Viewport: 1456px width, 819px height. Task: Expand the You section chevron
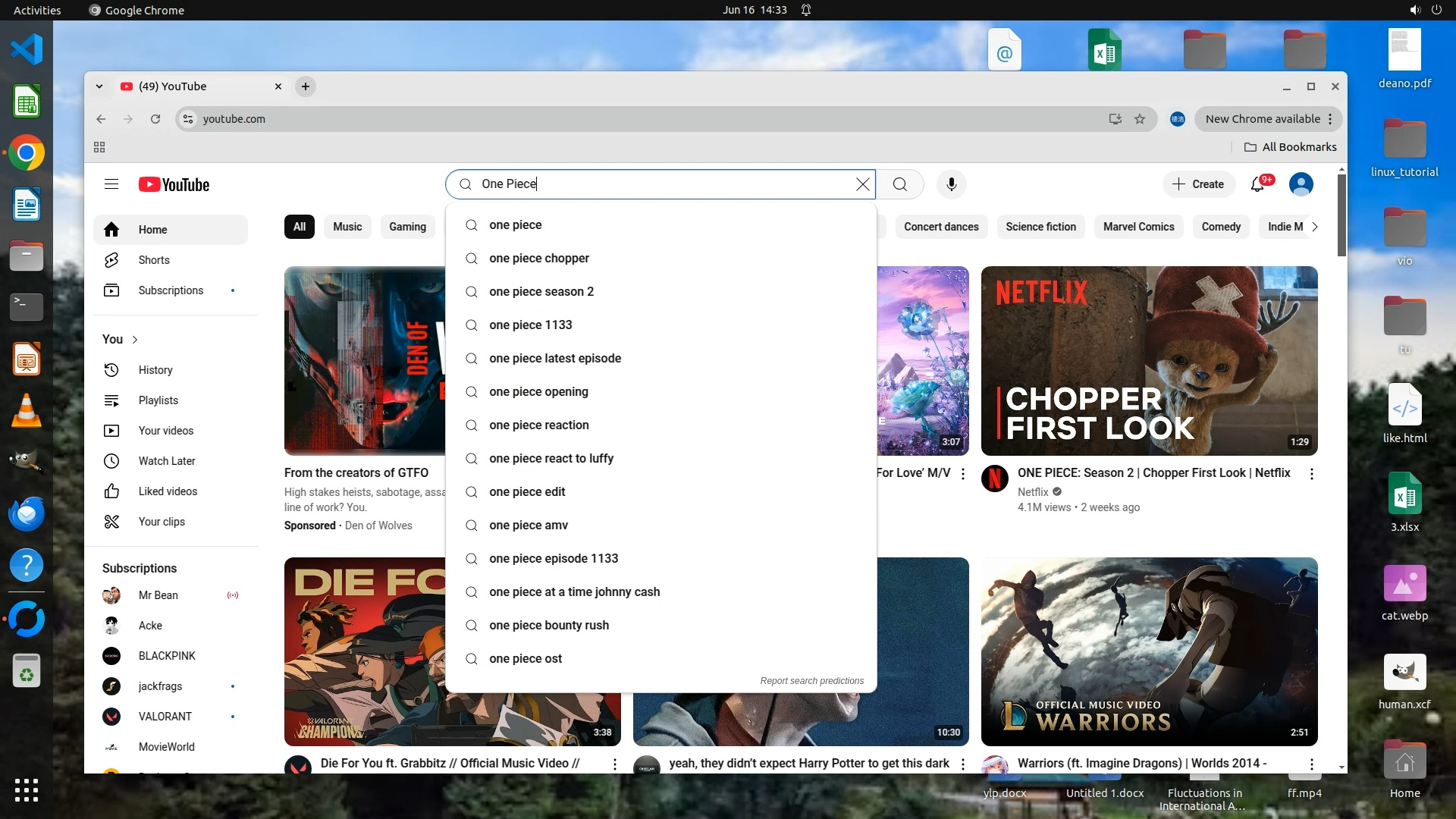tap(135, 340)
